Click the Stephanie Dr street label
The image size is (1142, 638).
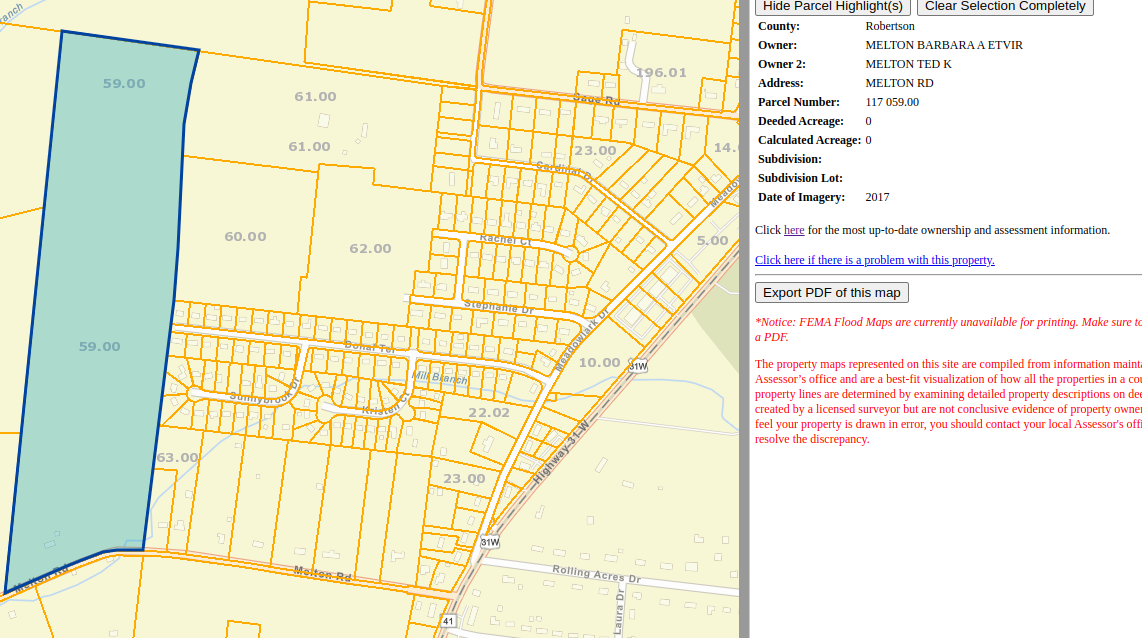coord(499,307)
